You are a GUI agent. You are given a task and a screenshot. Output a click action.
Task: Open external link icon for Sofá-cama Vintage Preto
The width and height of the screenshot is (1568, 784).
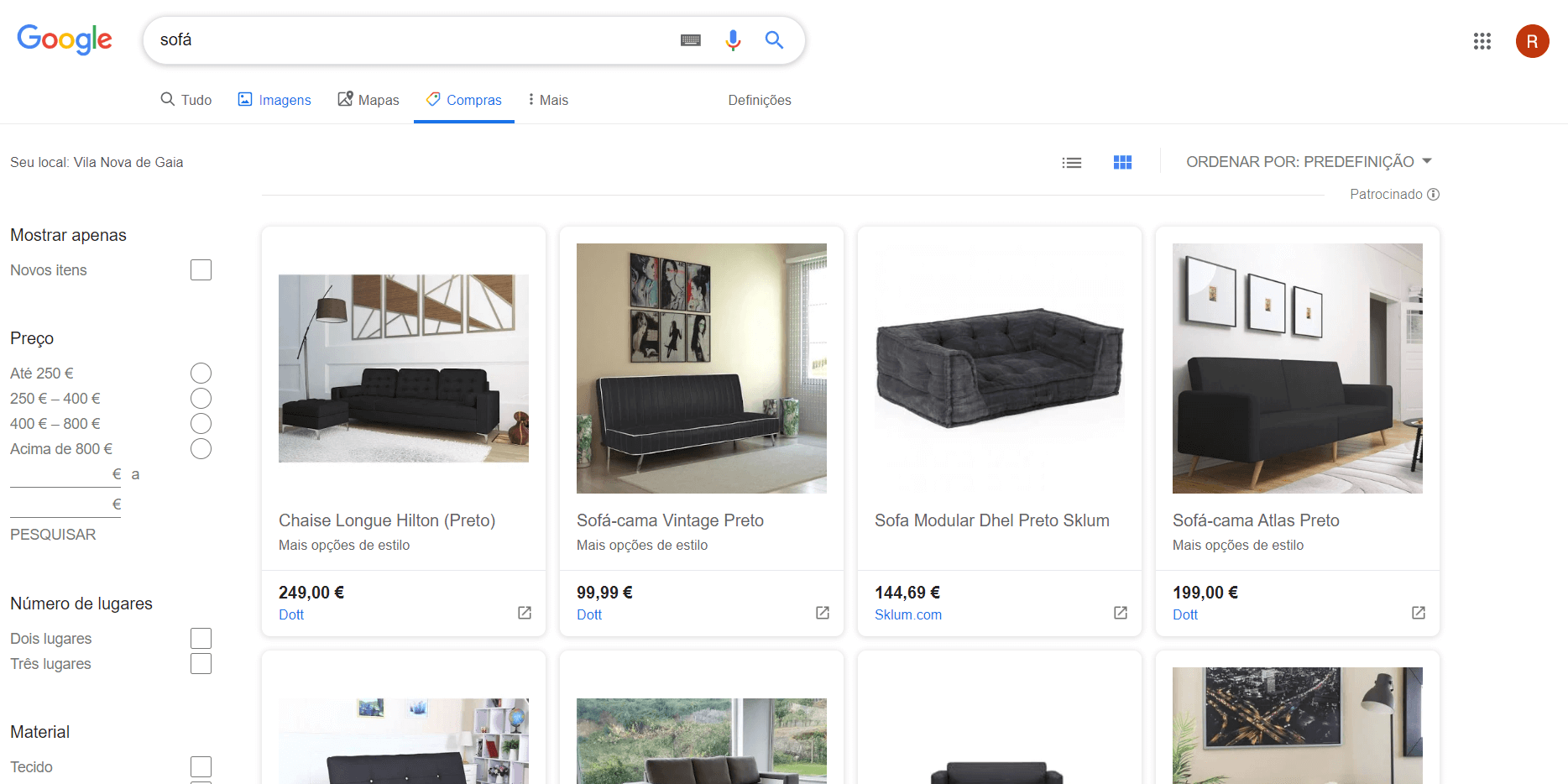coord(823,613)
